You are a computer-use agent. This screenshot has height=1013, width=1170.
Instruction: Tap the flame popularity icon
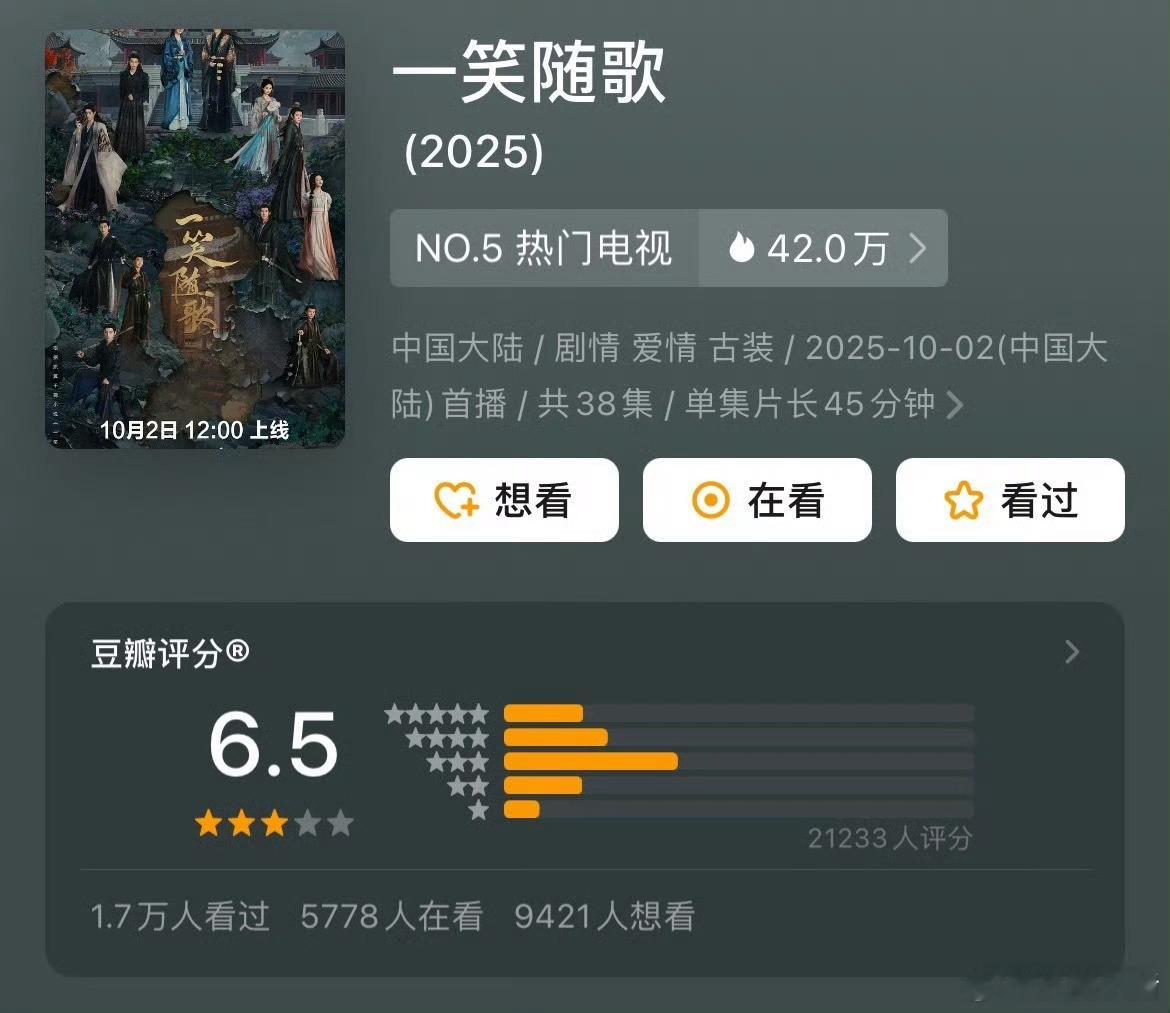point(741,248)
